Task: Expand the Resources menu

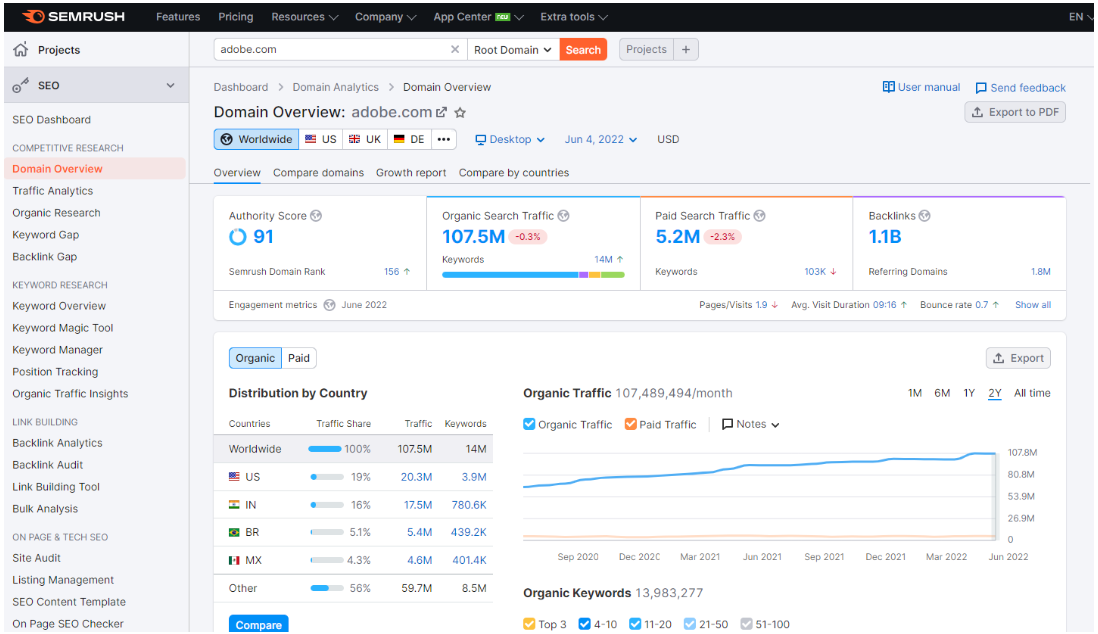Action: click(305, 17)
